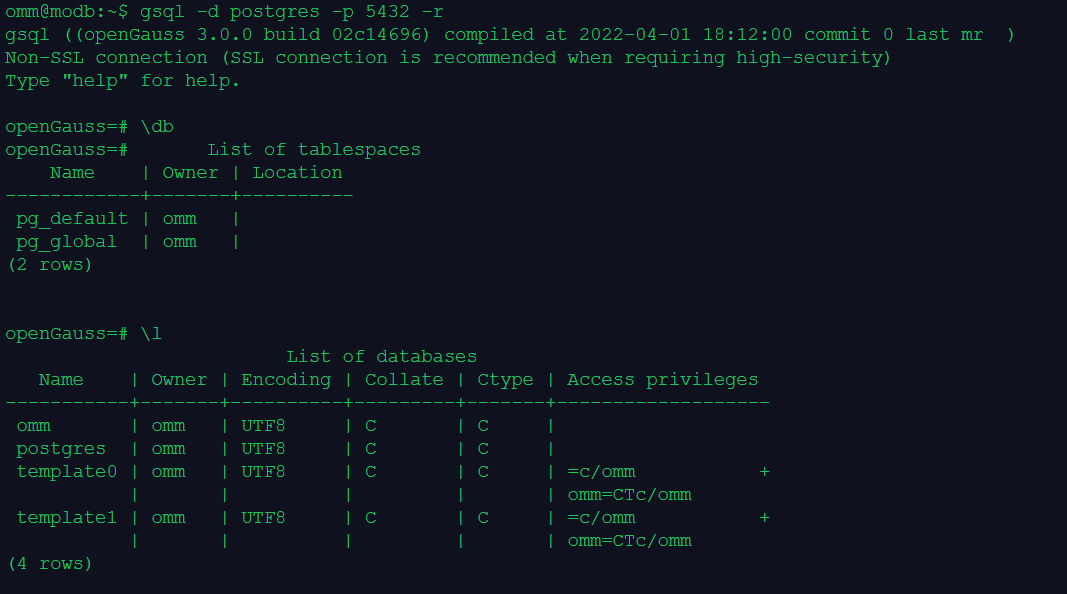Click the "List of databases" heading
Image resolution: width=1067 pixels, height=594 pixels.
click(381, 356)
